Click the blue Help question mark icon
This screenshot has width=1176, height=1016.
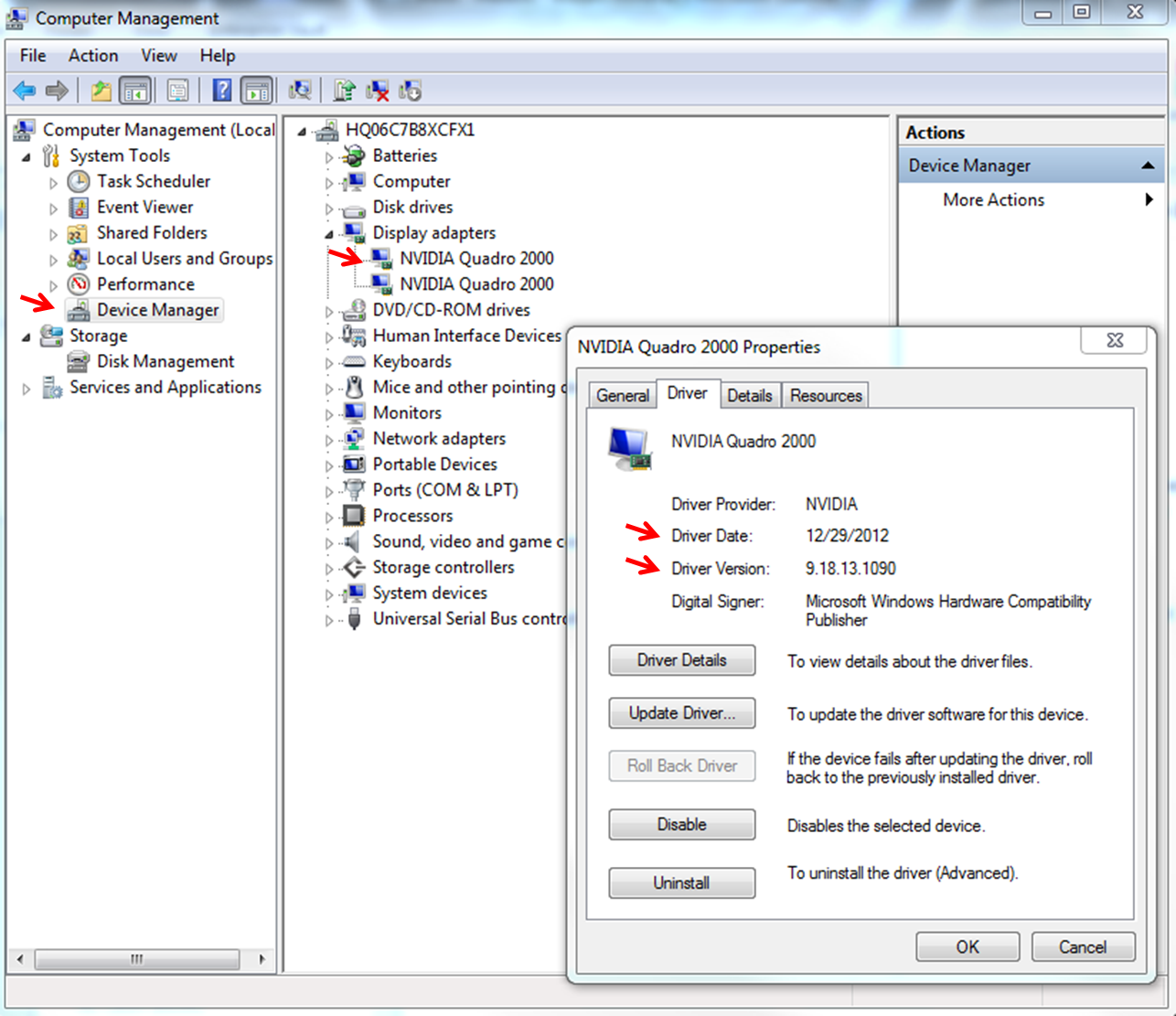(222, 91)
